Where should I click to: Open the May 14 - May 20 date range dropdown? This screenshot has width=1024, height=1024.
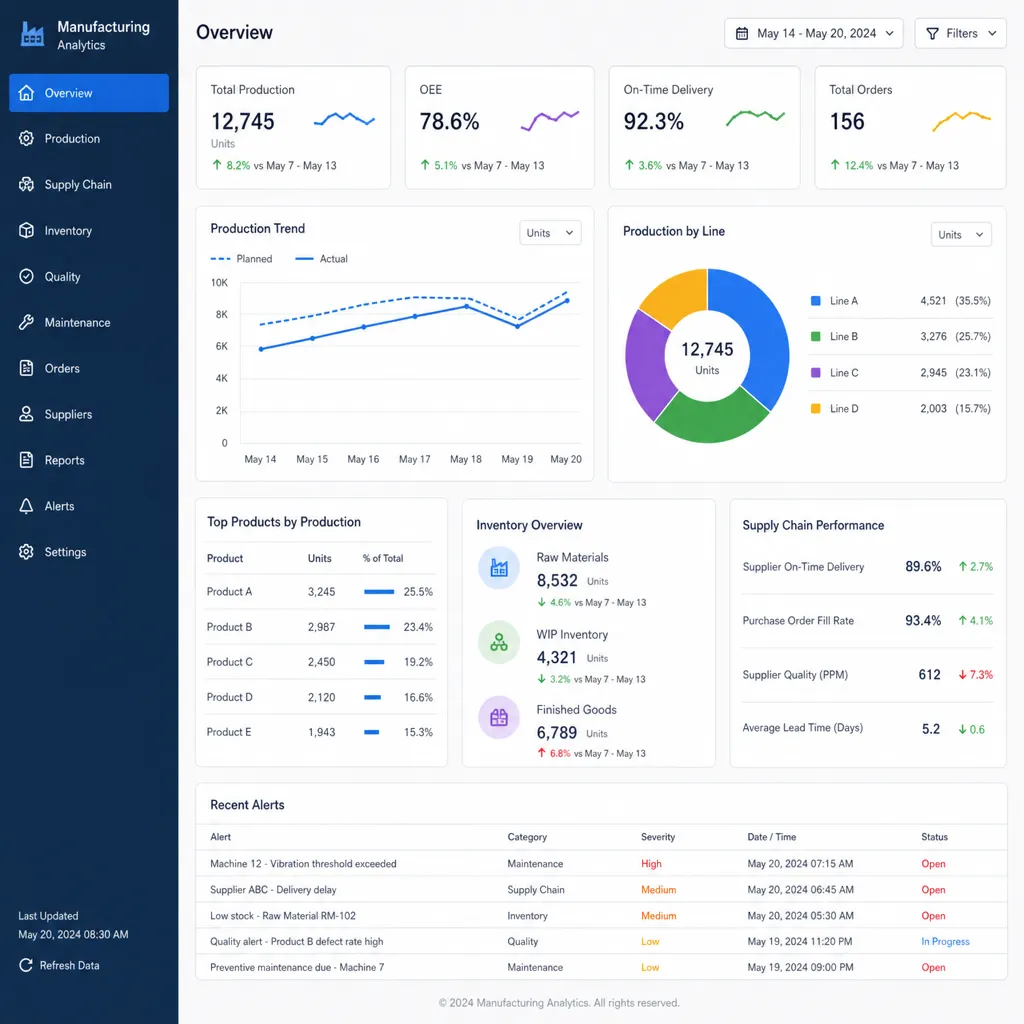coord(813,33)
